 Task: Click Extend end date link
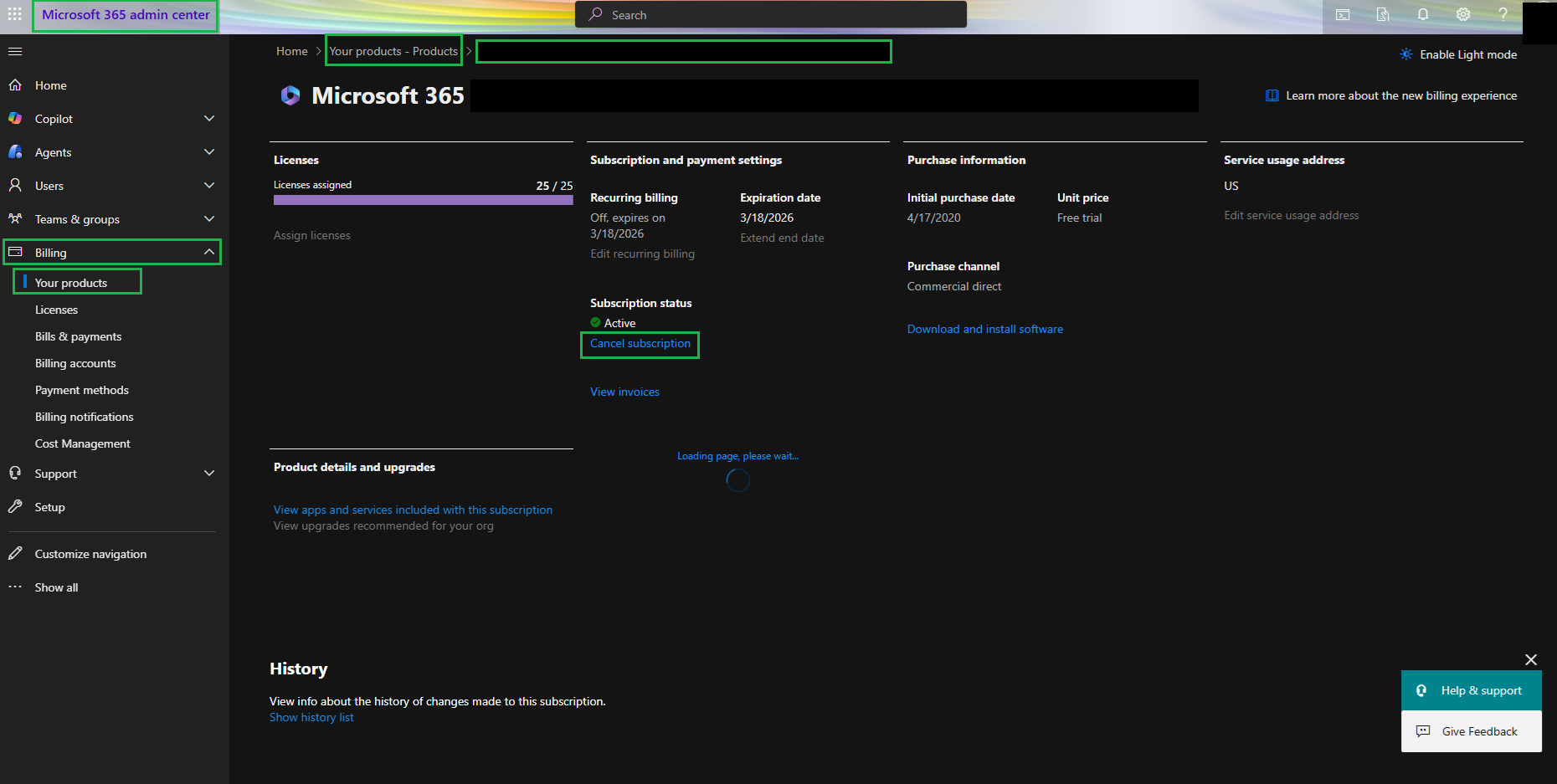tap(782, 238)
